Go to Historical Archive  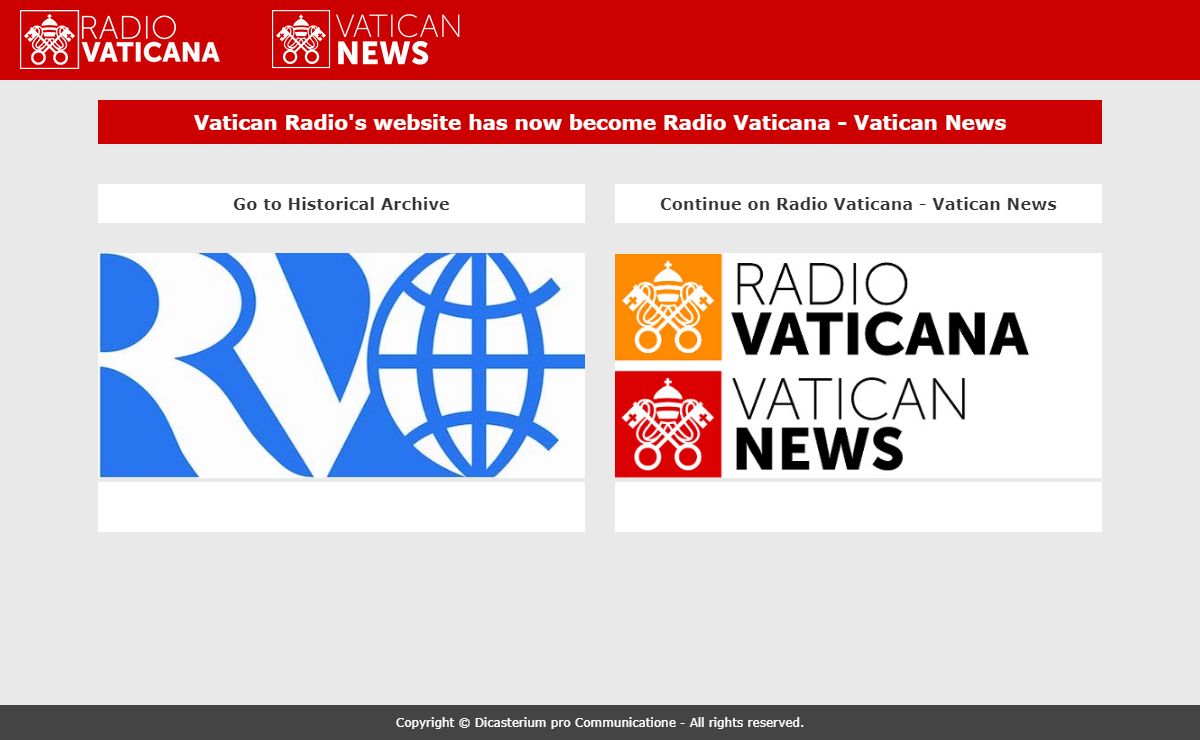pos(341,204)
